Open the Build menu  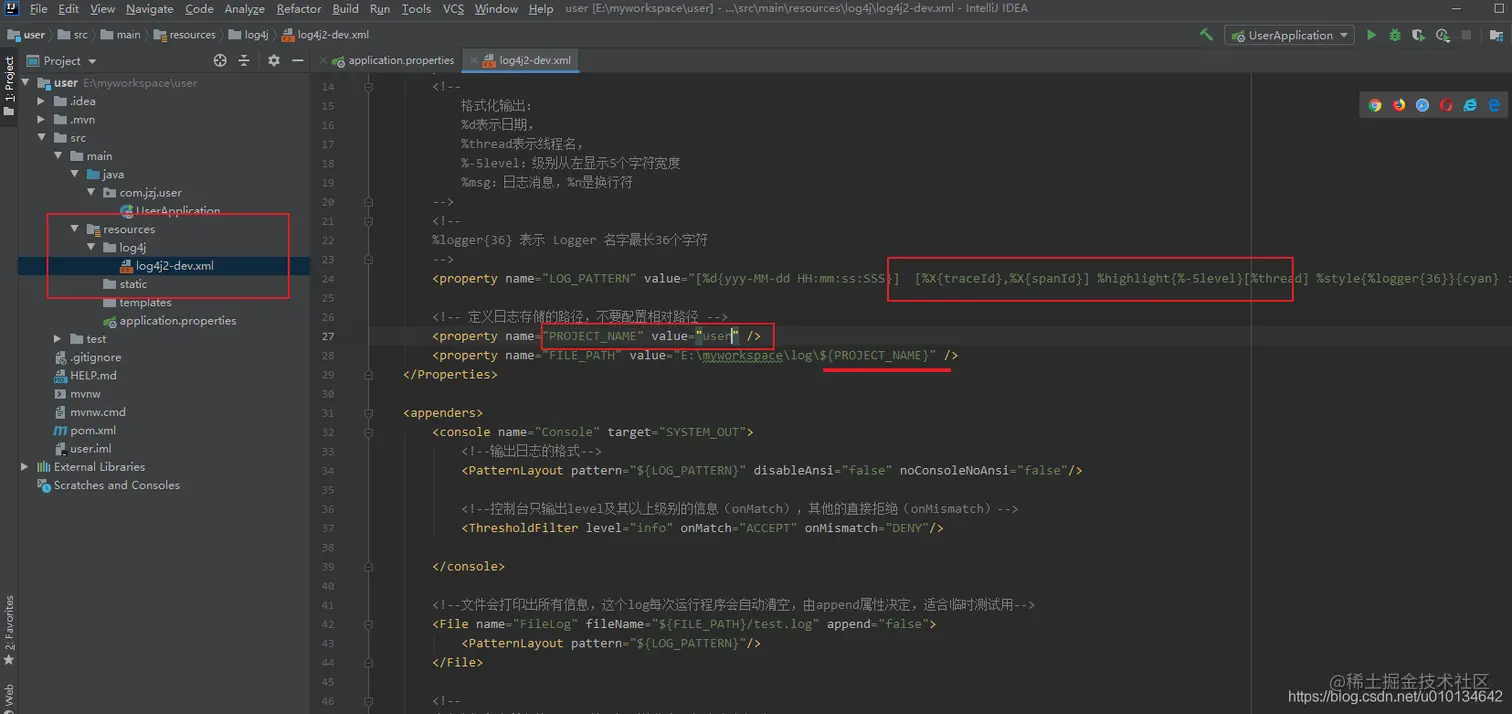pos(346,9)
